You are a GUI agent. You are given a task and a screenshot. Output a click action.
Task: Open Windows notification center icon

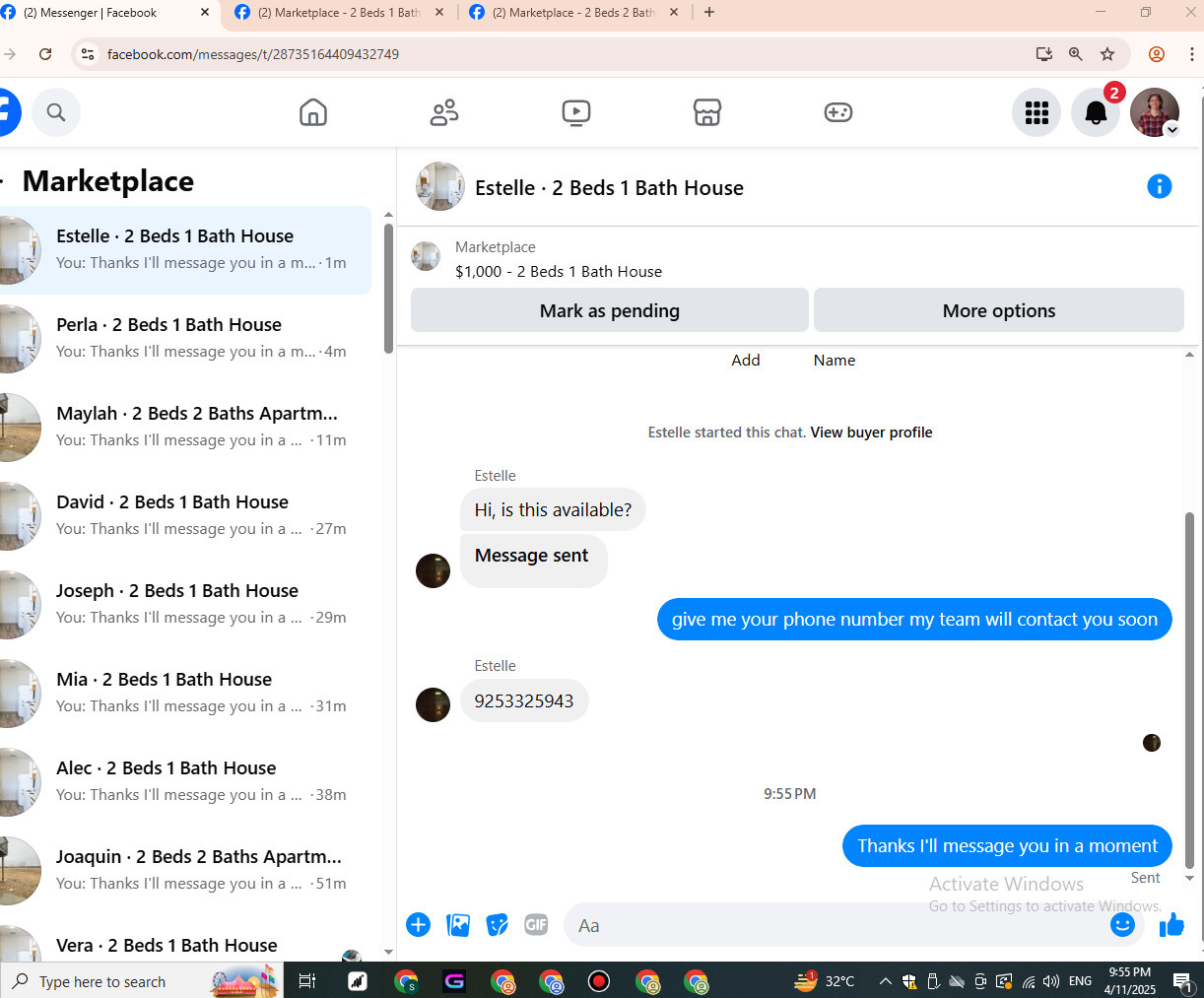point(1183,981)
